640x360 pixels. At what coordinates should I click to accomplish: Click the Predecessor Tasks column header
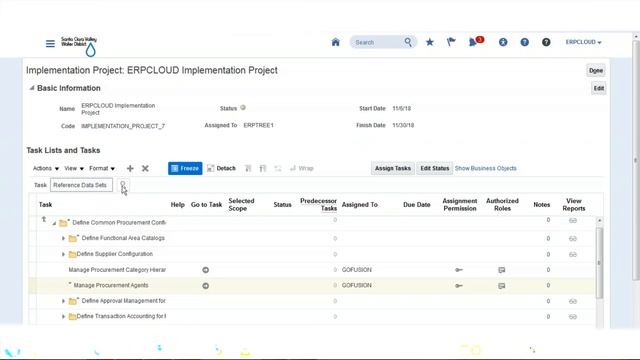click(318, 204)
